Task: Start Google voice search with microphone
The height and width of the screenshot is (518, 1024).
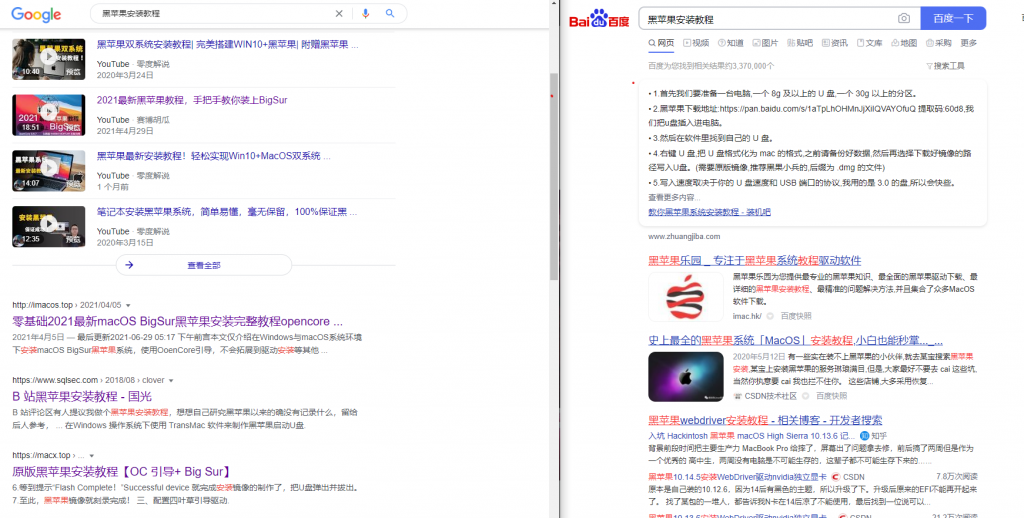Action: coord(366,14)
